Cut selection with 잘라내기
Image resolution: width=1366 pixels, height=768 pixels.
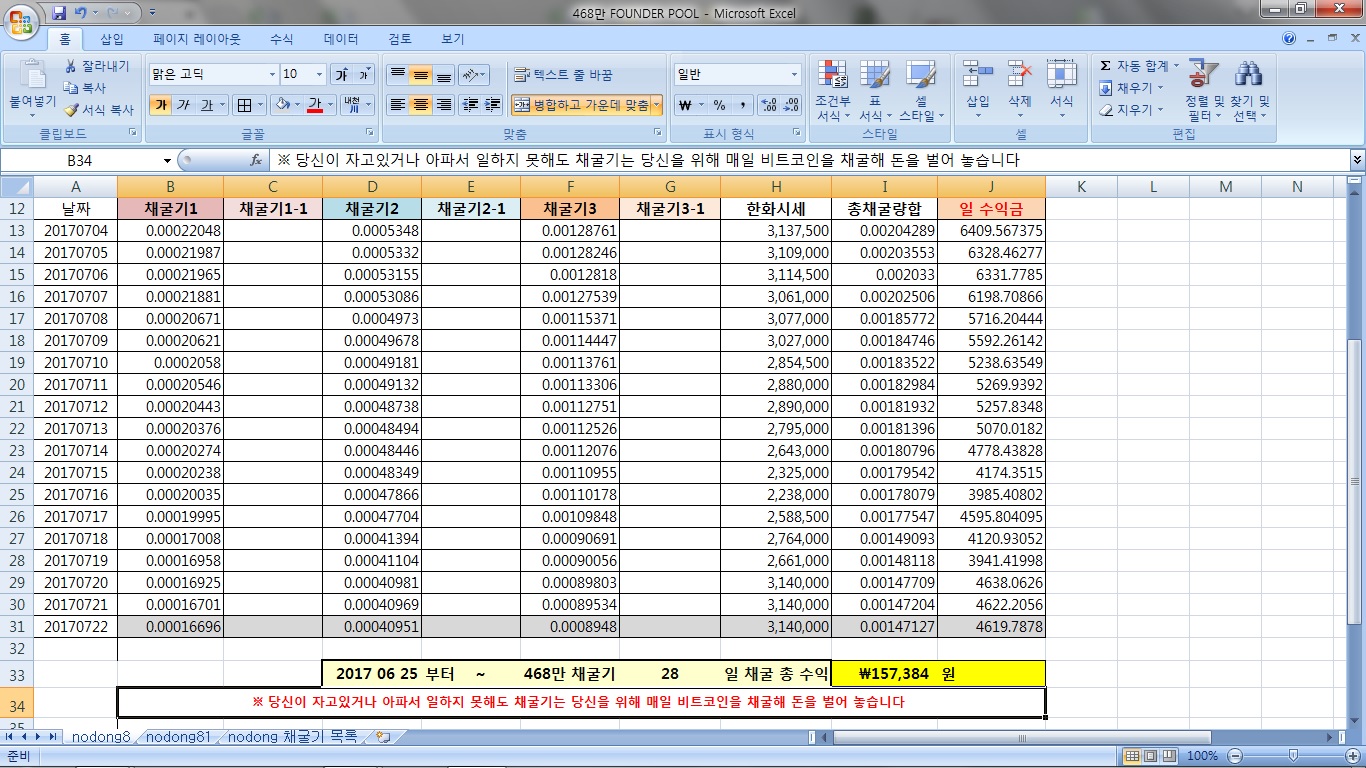pyautogui.click(x=97, y=66)
